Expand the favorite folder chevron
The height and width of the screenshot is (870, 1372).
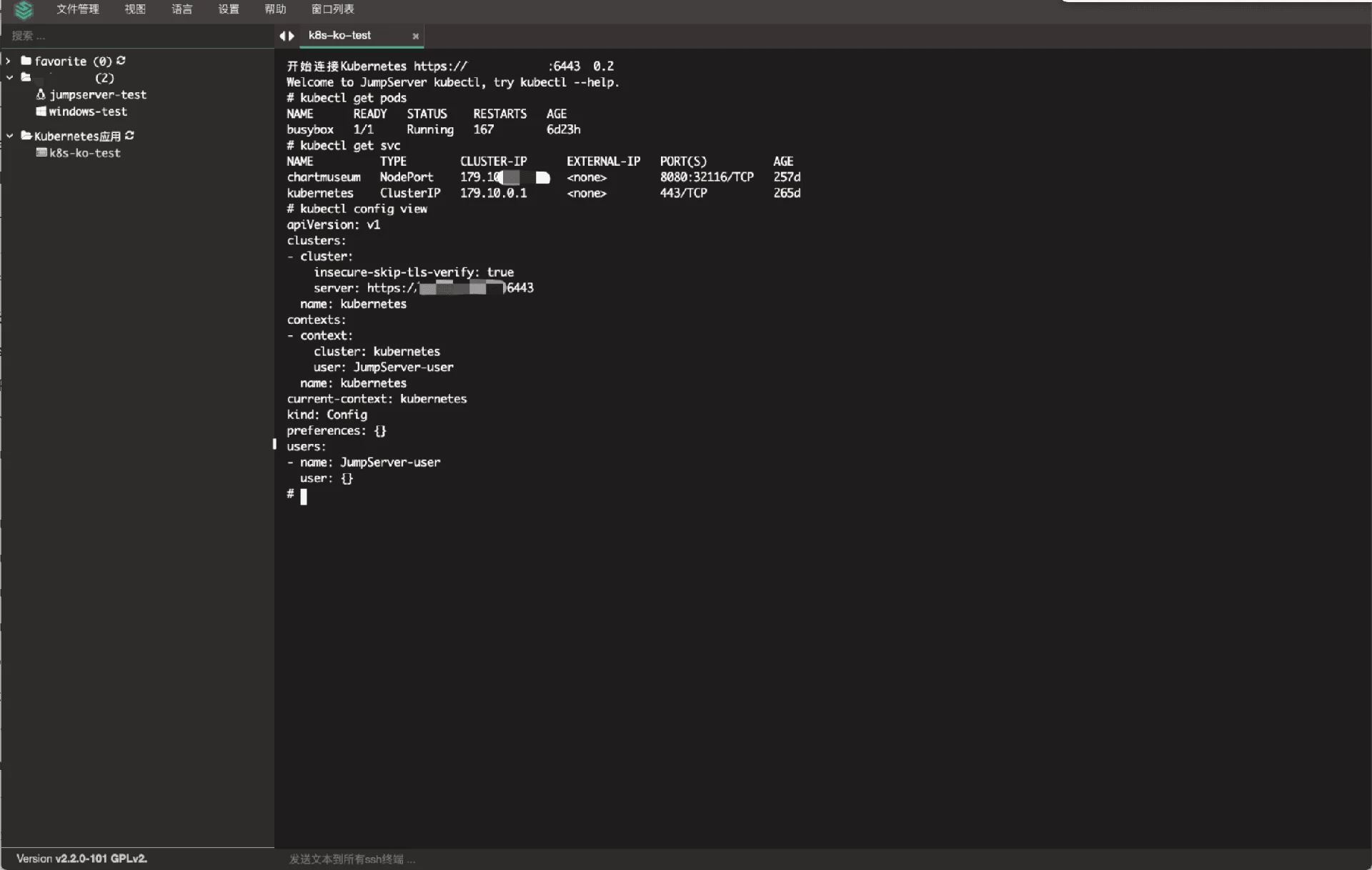9,61
